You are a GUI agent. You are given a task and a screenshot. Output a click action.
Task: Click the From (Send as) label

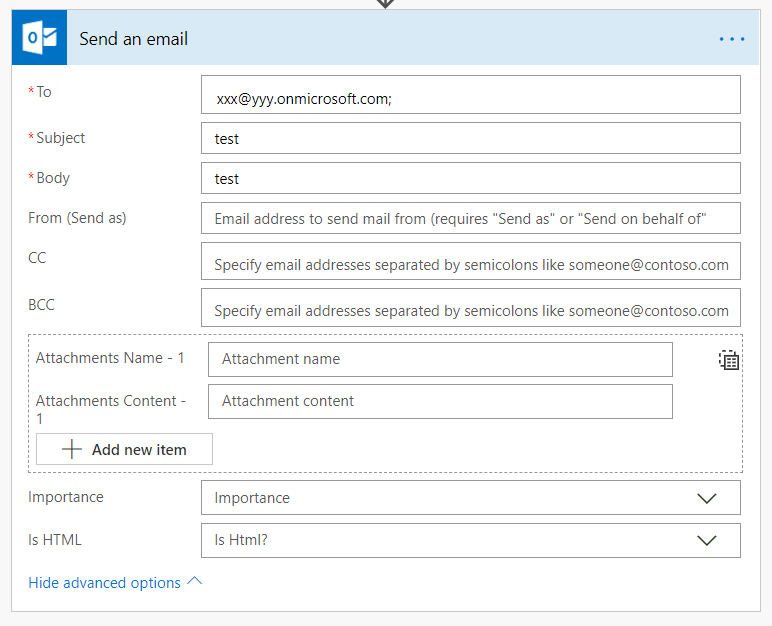coord(77,218)
